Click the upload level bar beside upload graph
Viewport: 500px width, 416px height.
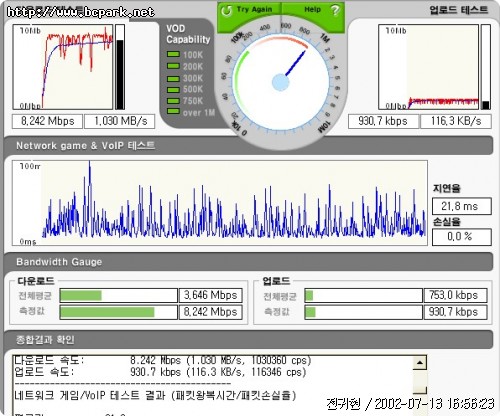(486, 67)
